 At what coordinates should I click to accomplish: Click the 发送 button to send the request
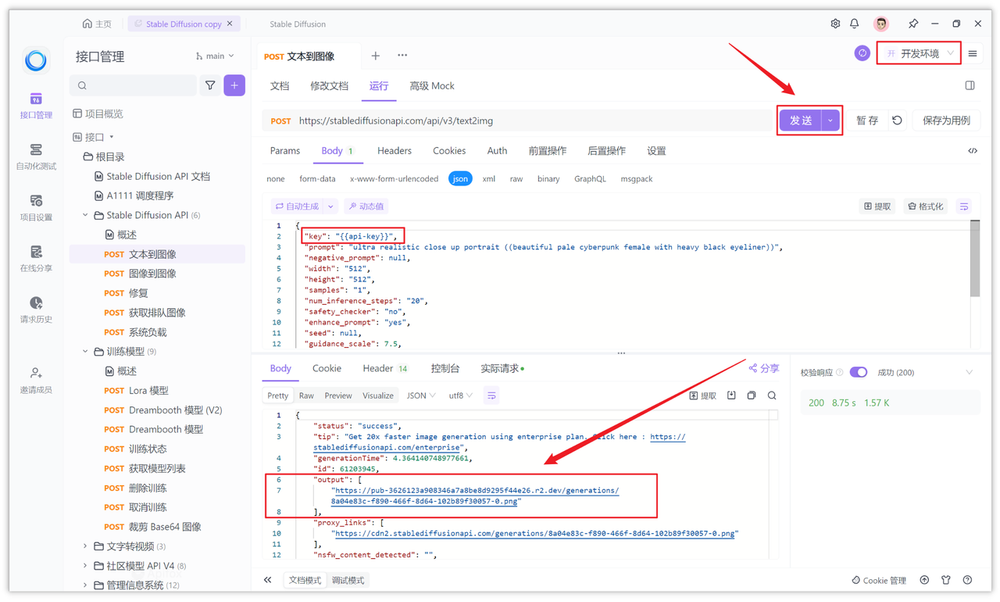800,119
